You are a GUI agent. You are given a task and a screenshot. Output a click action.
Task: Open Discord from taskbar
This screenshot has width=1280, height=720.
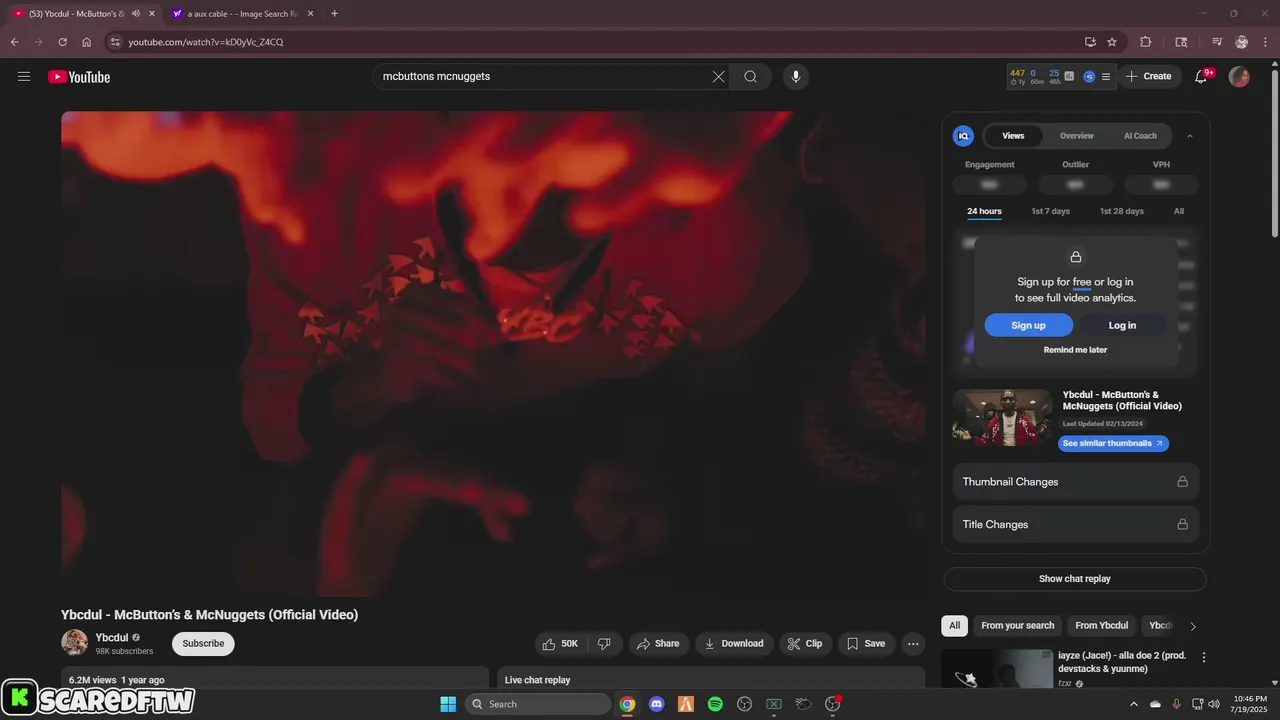click(x=656, y=704)
